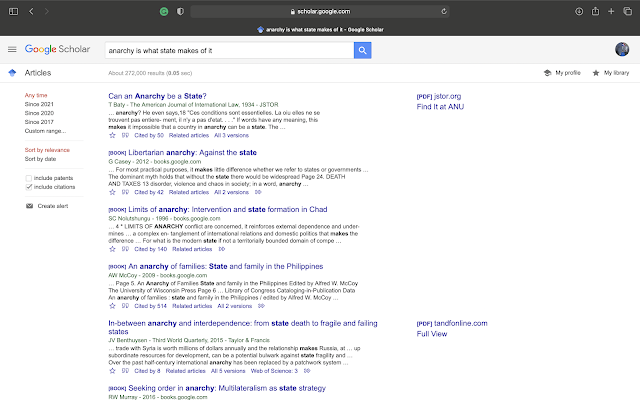Open the 'Web of Science: 3' link
This screenshot has height=400, width=640.
(x=274, y=371)
